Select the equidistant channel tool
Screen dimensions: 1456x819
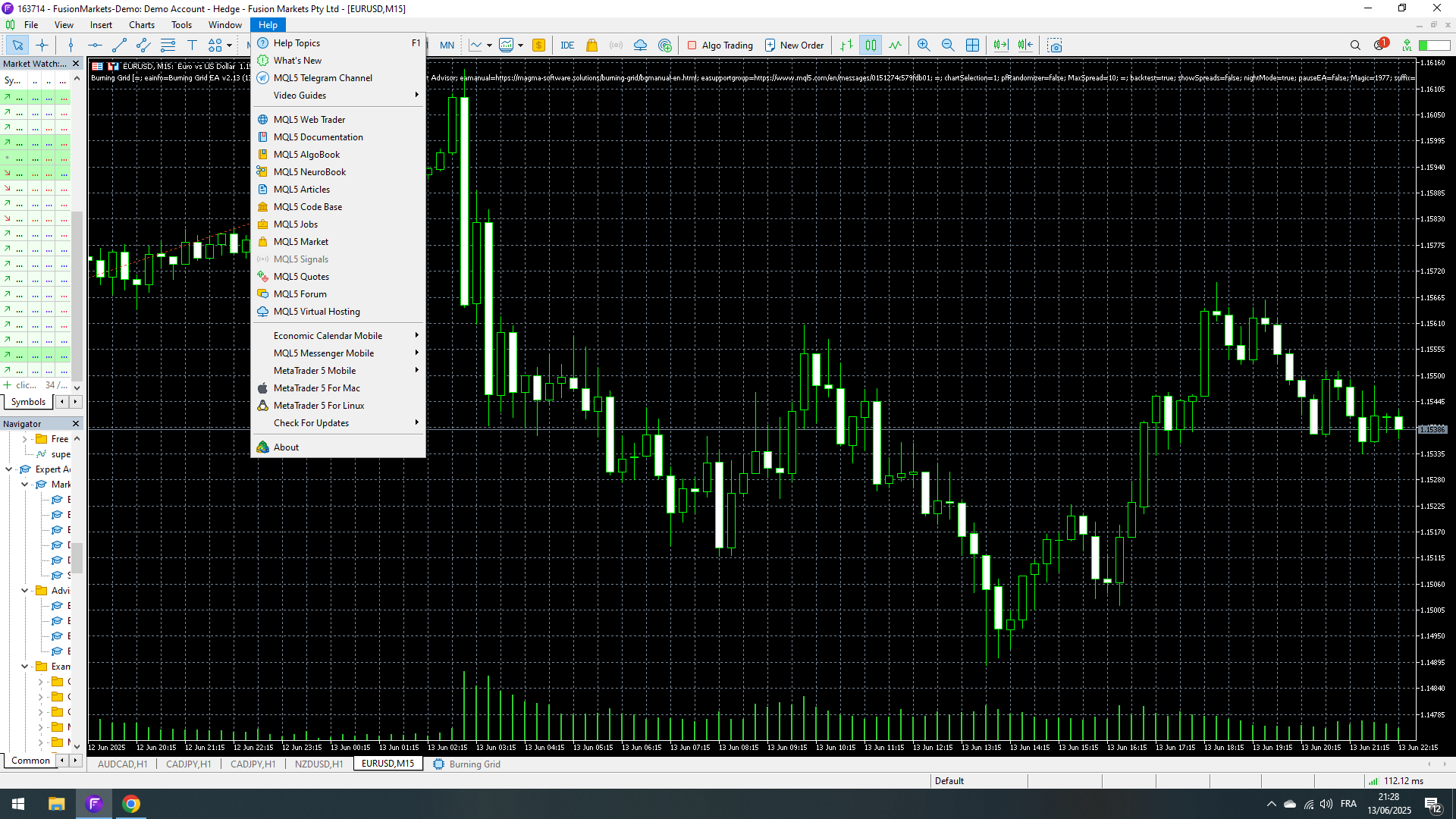tap(143, 45)
